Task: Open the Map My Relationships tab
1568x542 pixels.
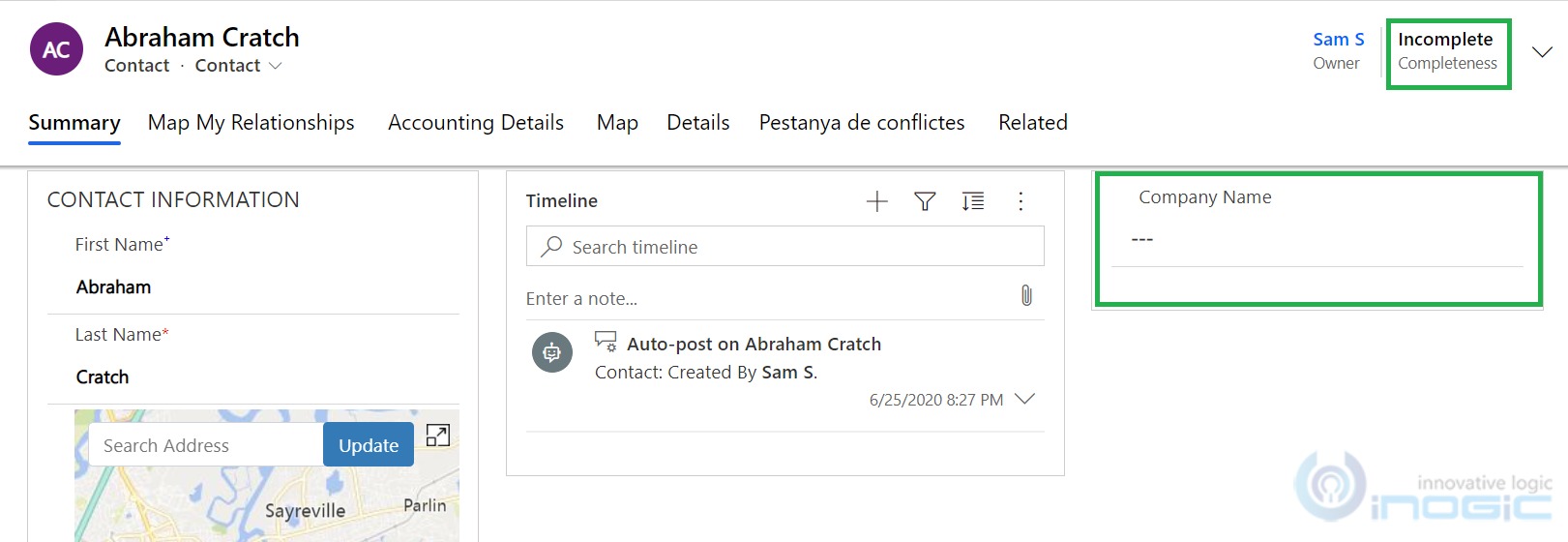Action: point(251,123)
